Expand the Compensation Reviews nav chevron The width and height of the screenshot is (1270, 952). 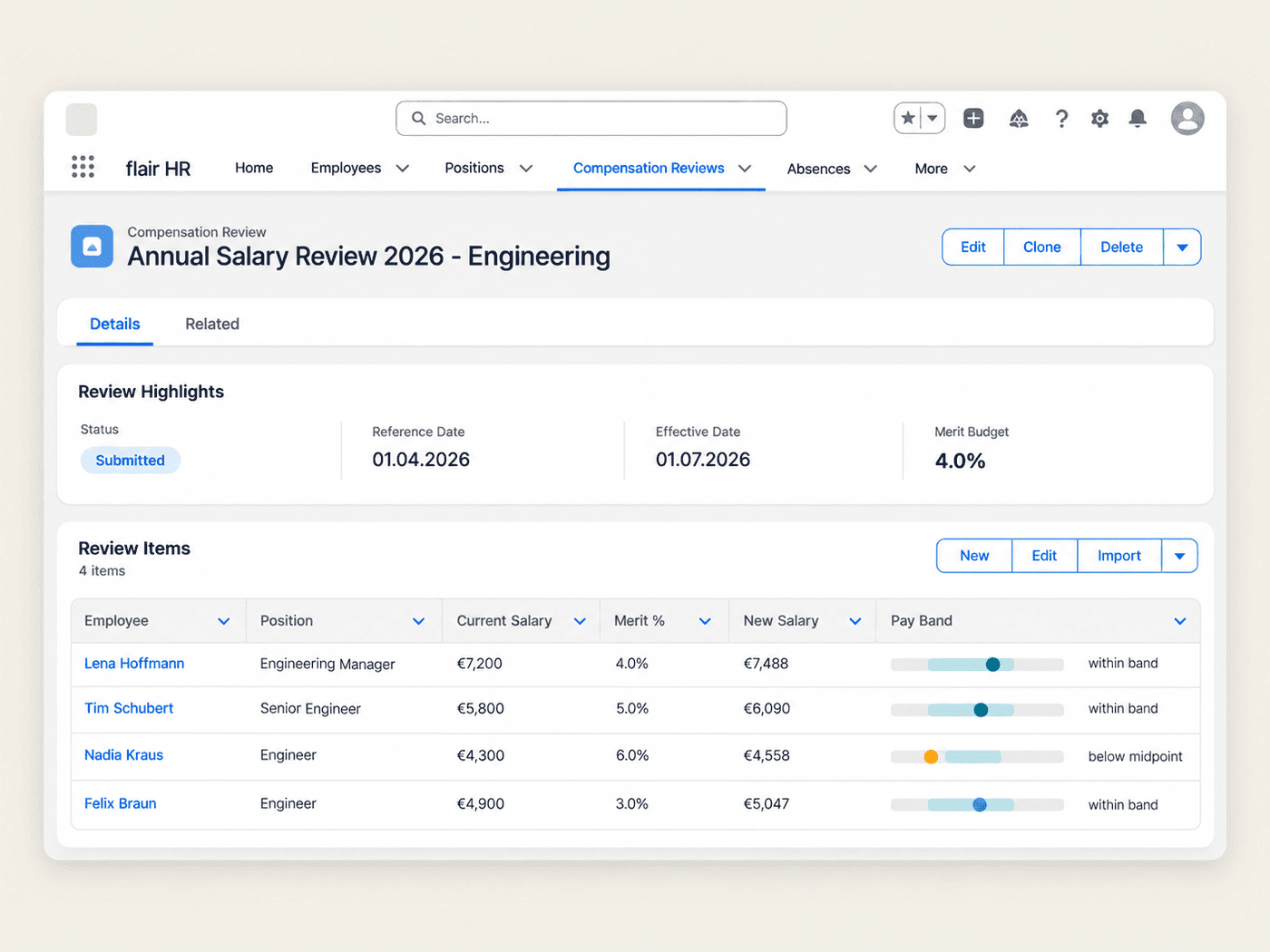point(745,169)
